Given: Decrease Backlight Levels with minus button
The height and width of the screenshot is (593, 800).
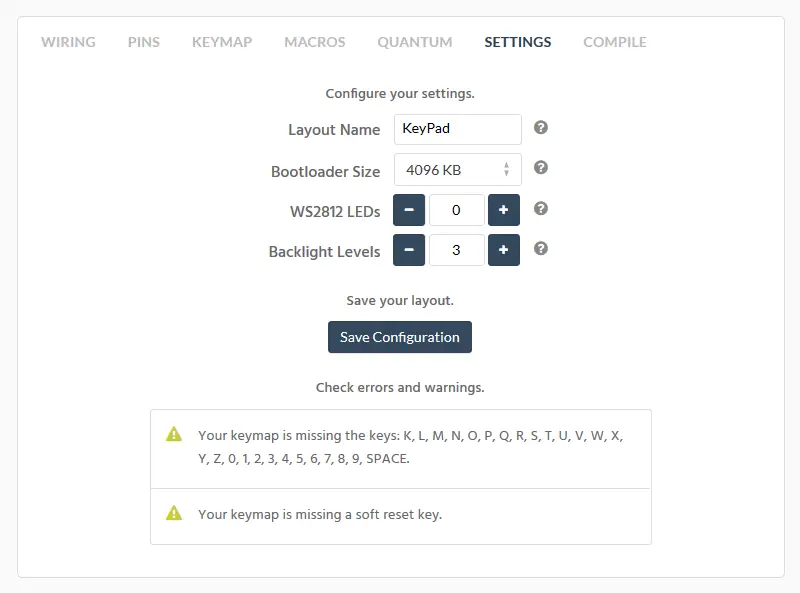Looking at the screenshot, I should click(409, 250).
